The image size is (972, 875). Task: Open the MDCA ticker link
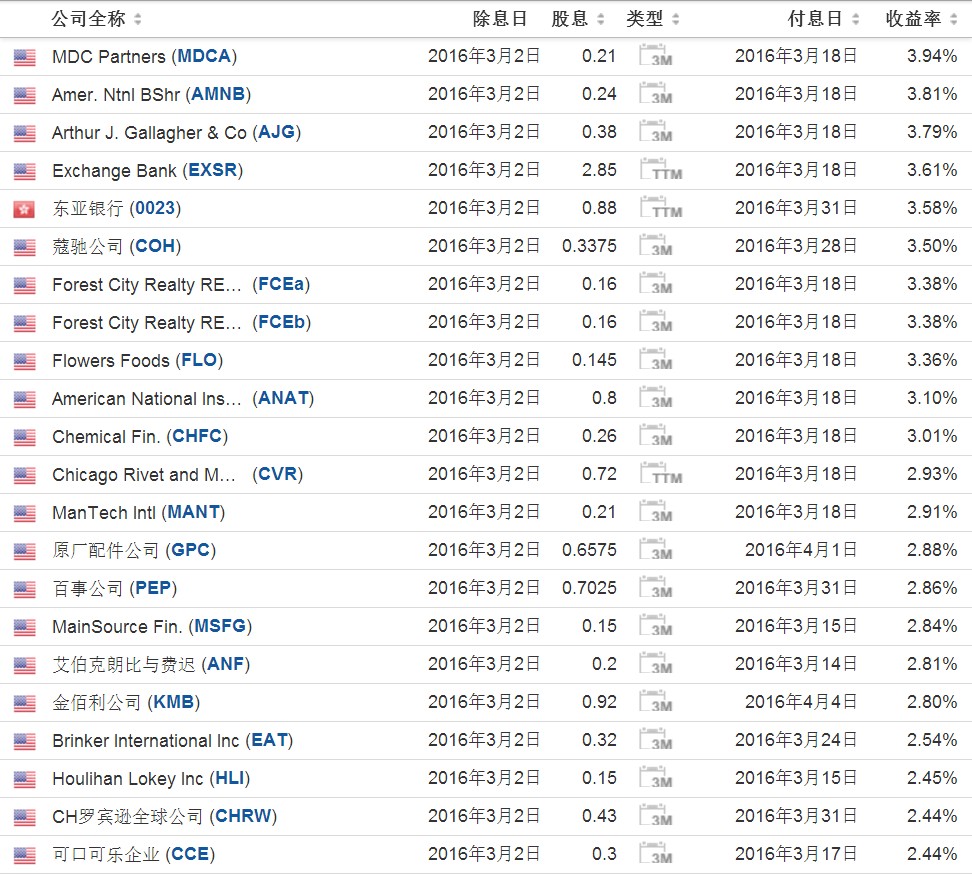coord(204,56)
